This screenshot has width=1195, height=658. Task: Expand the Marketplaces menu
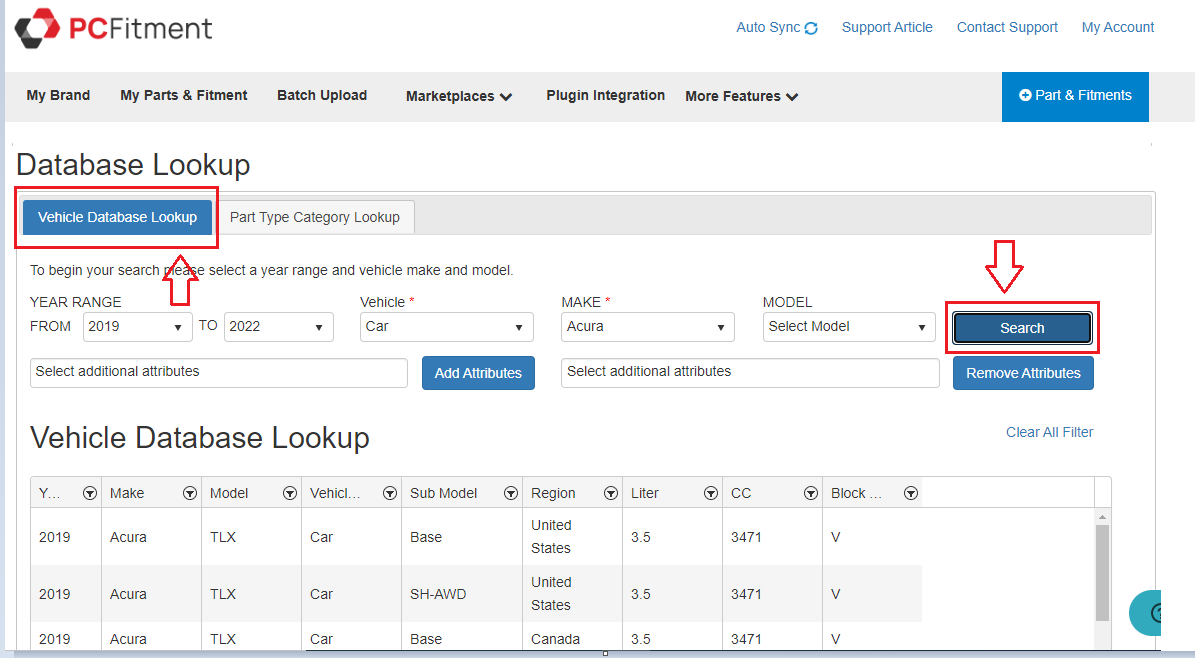[x=458, y=96]
